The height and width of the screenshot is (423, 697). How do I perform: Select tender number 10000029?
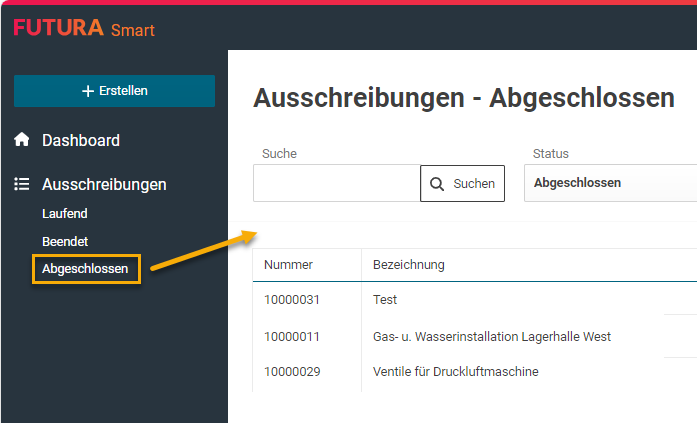click(292, 372)
